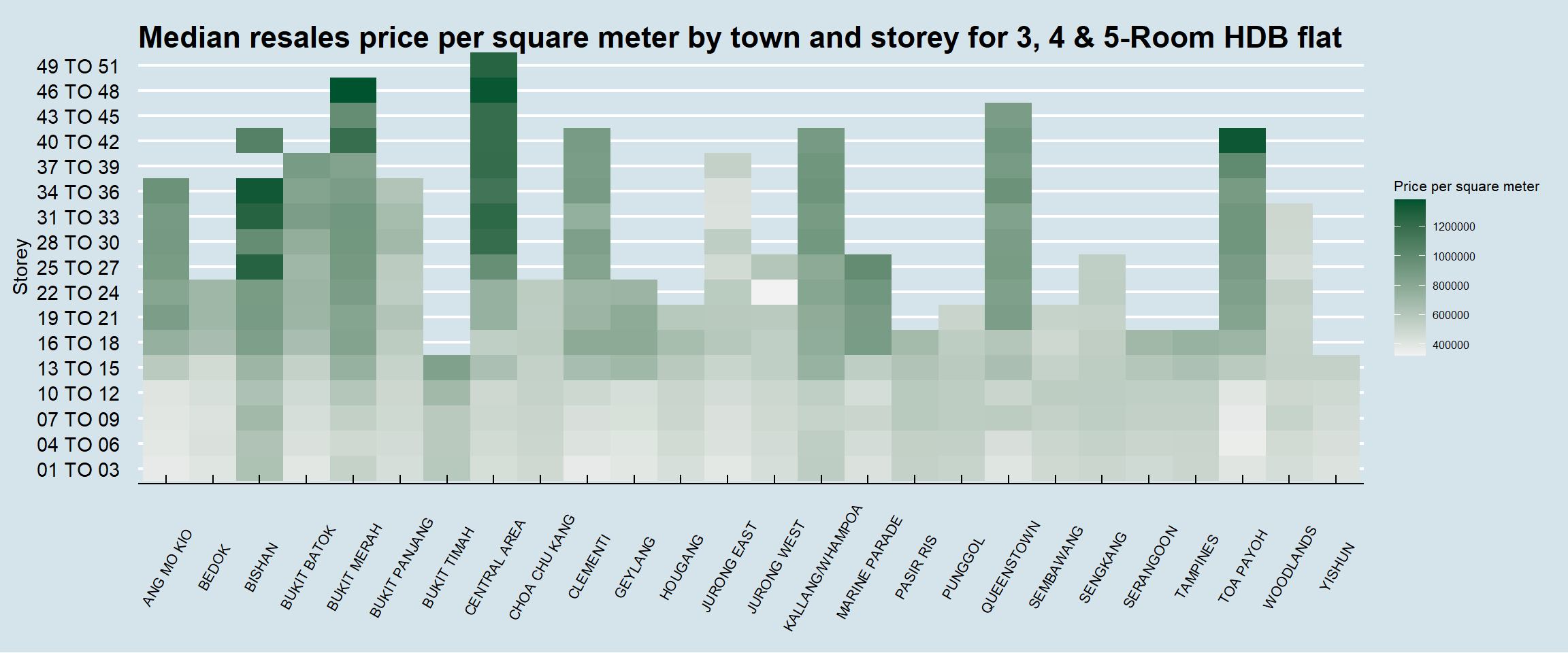Select the 49 TO 51 storey label
Image resolution: width=1568 pixels, height=653 pixels.
tap(78, 67)
